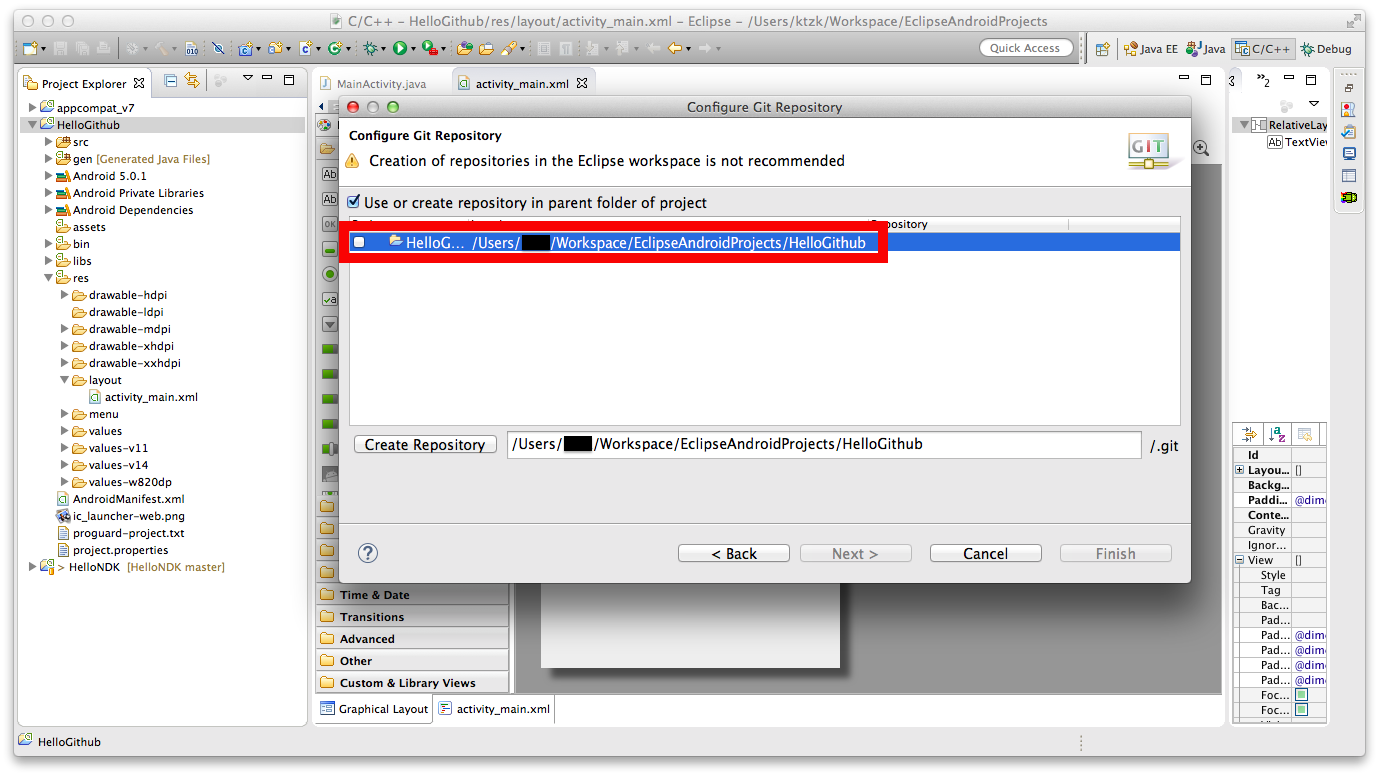1379x776 pixels.
Task: Click the repository path input field
Action: click(x=824, y=444)
